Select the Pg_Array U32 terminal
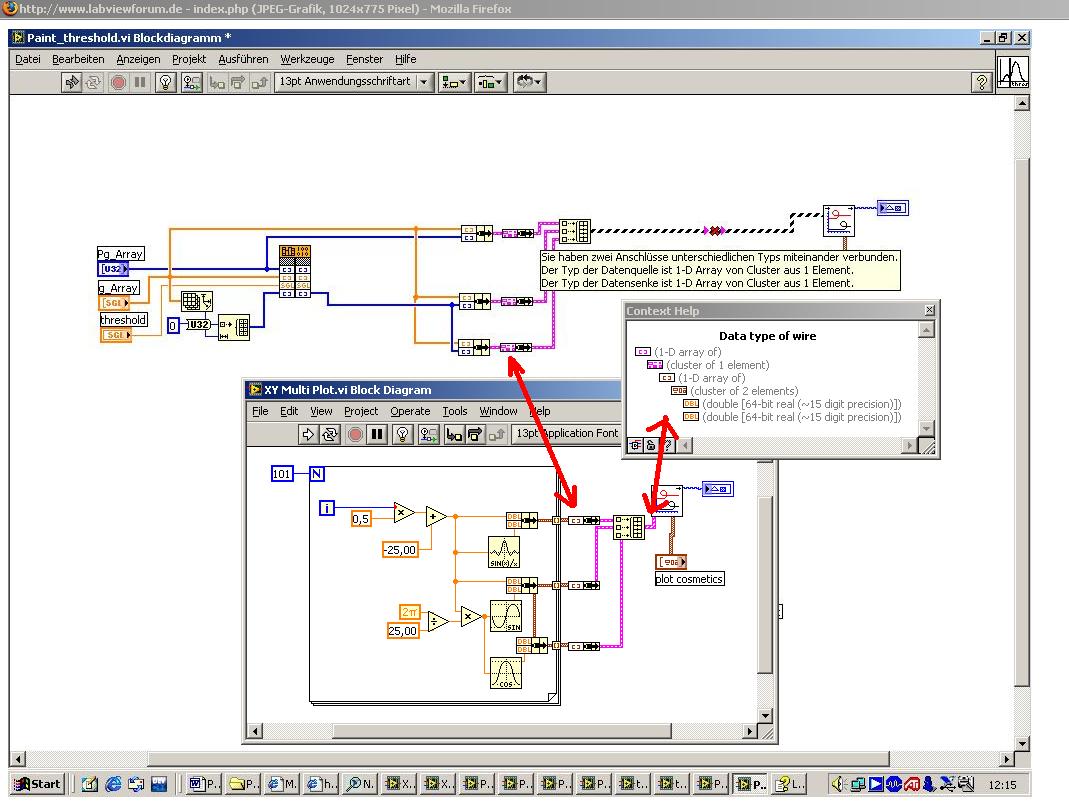Image resolution: width=1069 pixels, height=806 pixels. click(113, 269)
